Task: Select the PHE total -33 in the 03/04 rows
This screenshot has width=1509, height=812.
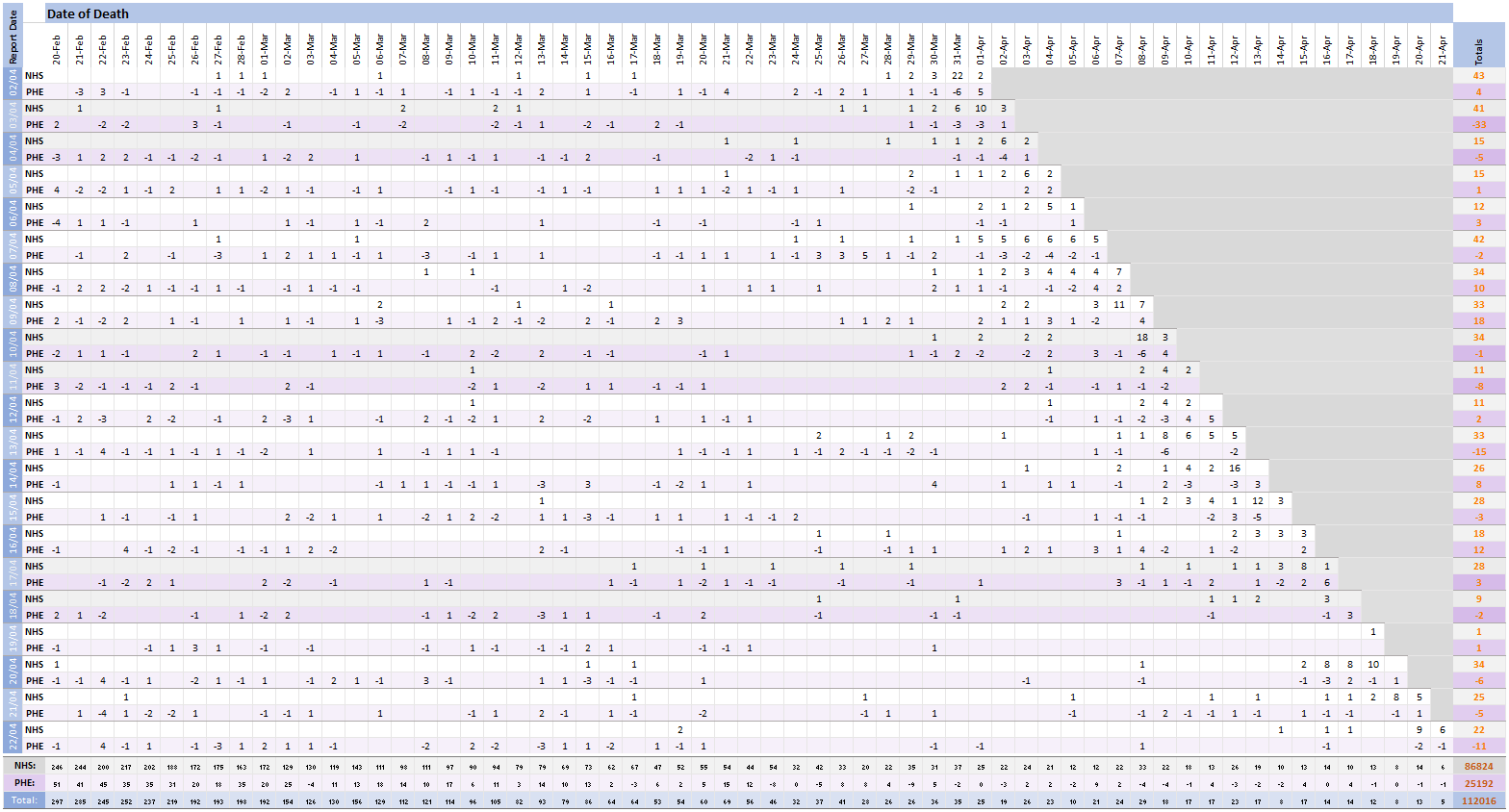Action: click(1479, 125)
